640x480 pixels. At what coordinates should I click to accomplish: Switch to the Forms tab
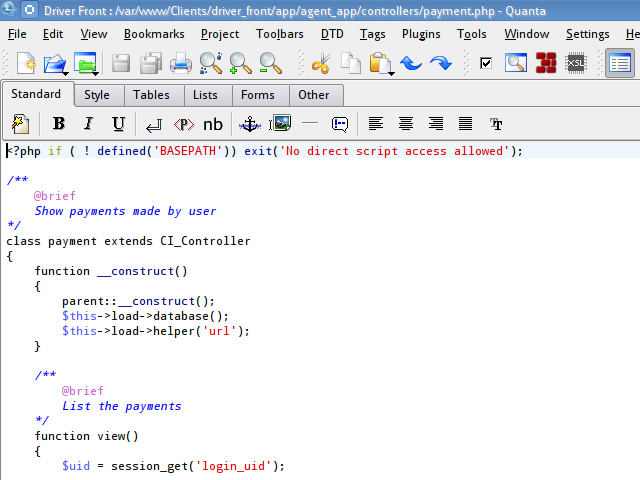pyautogui.click(x=258, y=95)
